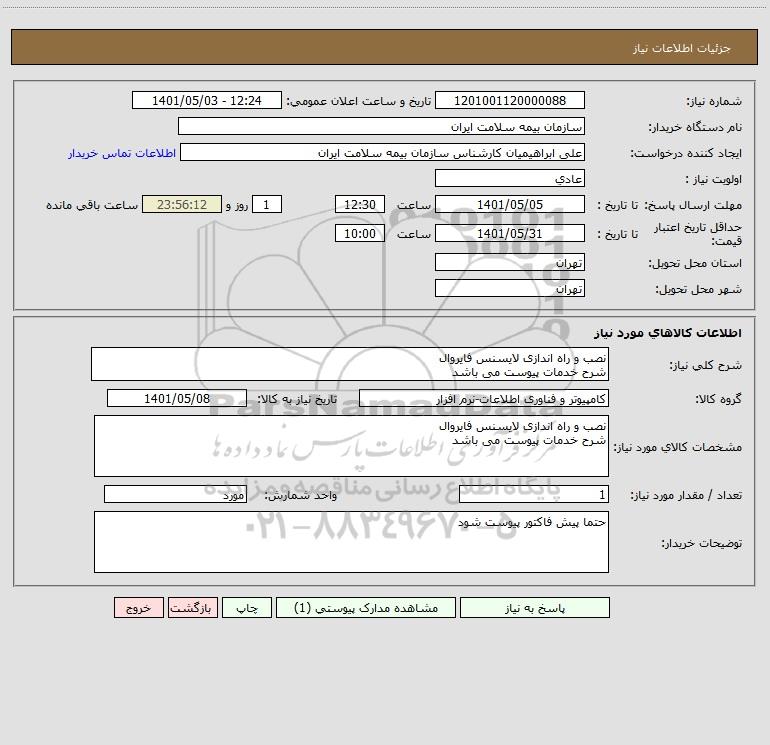The width and height of the screenshot is (770, 745).
Task: Click the بازگشت back button
Action: click(x=192, y=607)
